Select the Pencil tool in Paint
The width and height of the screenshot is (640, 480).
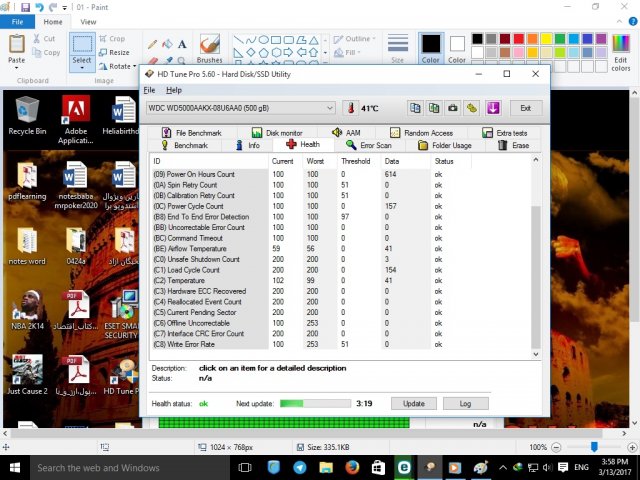[152, 44]
